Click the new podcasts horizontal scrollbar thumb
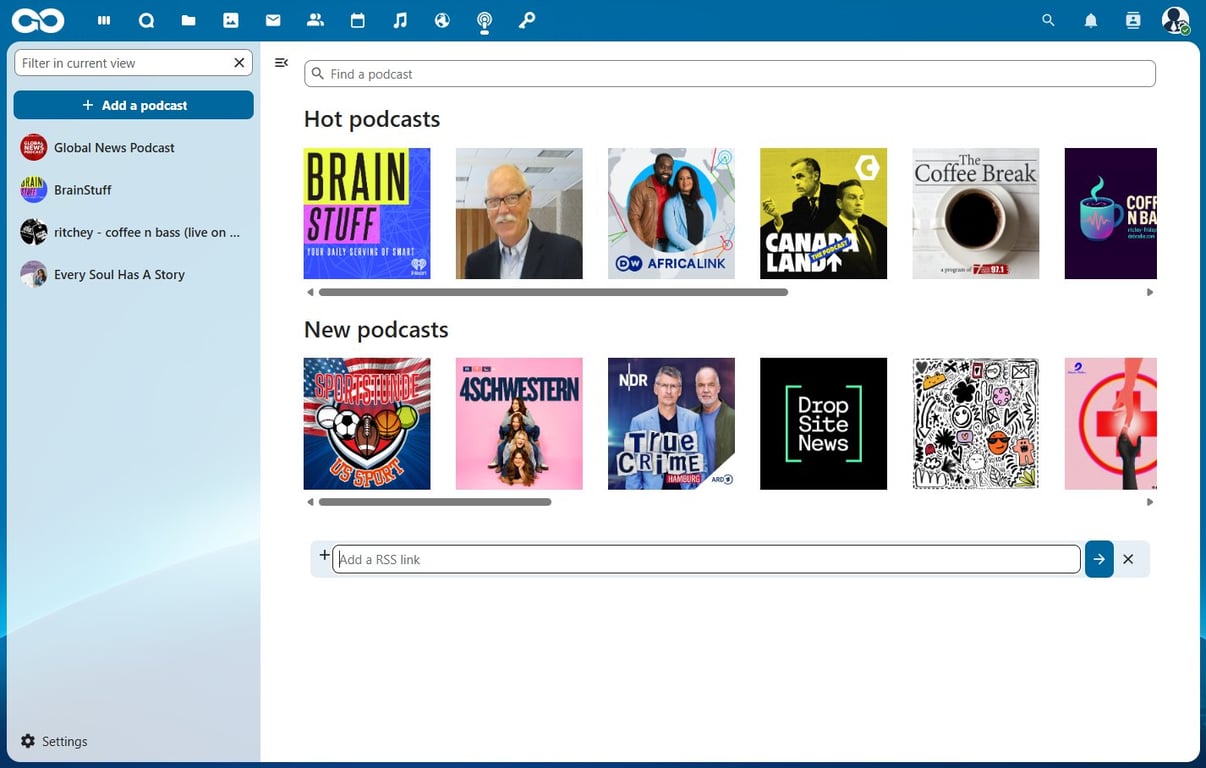1206x768 pixels. pyautogui.click(x=435, y=502)
